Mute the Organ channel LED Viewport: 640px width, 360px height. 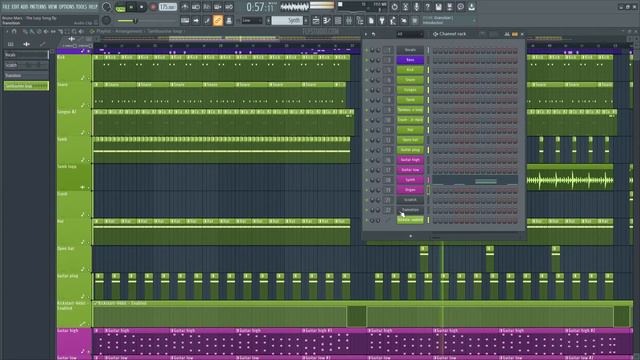click(367, 190)
